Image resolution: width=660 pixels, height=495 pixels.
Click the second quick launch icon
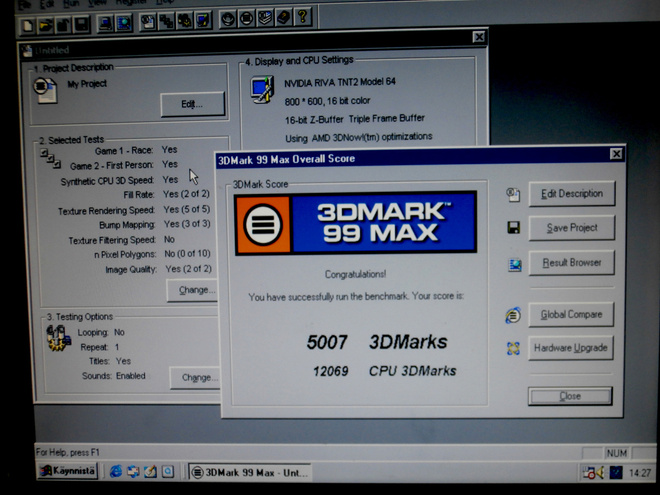coord(133,471)
